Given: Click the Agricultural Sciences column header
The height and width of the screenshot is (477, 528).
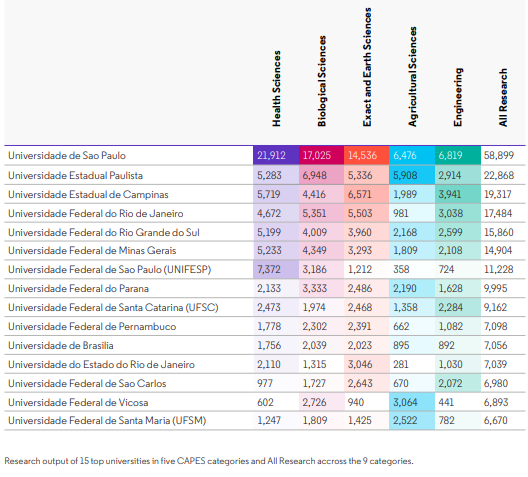Looking at the screenshot, I should [412, 76].
